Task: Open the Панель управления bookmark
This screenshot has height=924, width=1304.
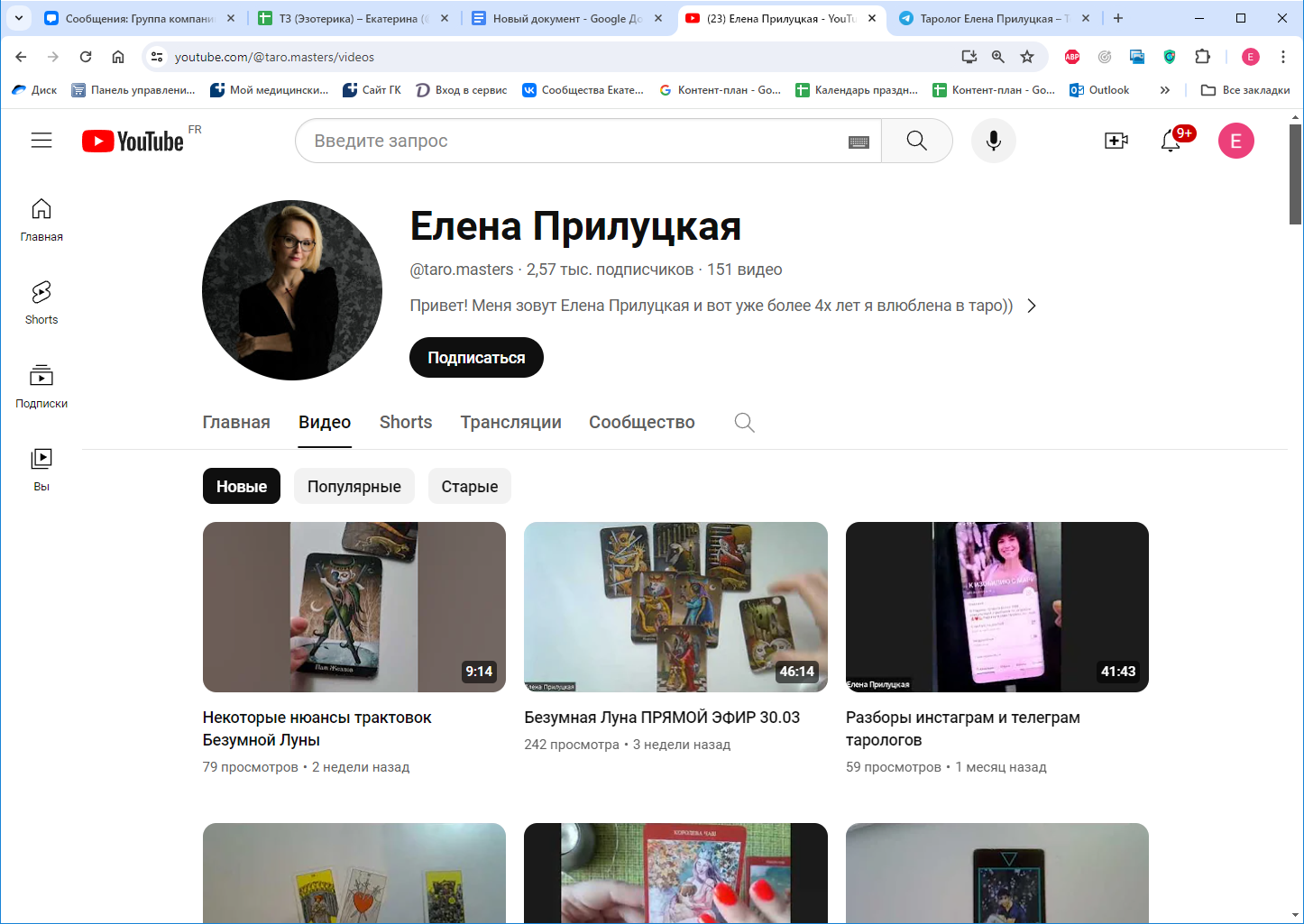Action: pos(133,90)
